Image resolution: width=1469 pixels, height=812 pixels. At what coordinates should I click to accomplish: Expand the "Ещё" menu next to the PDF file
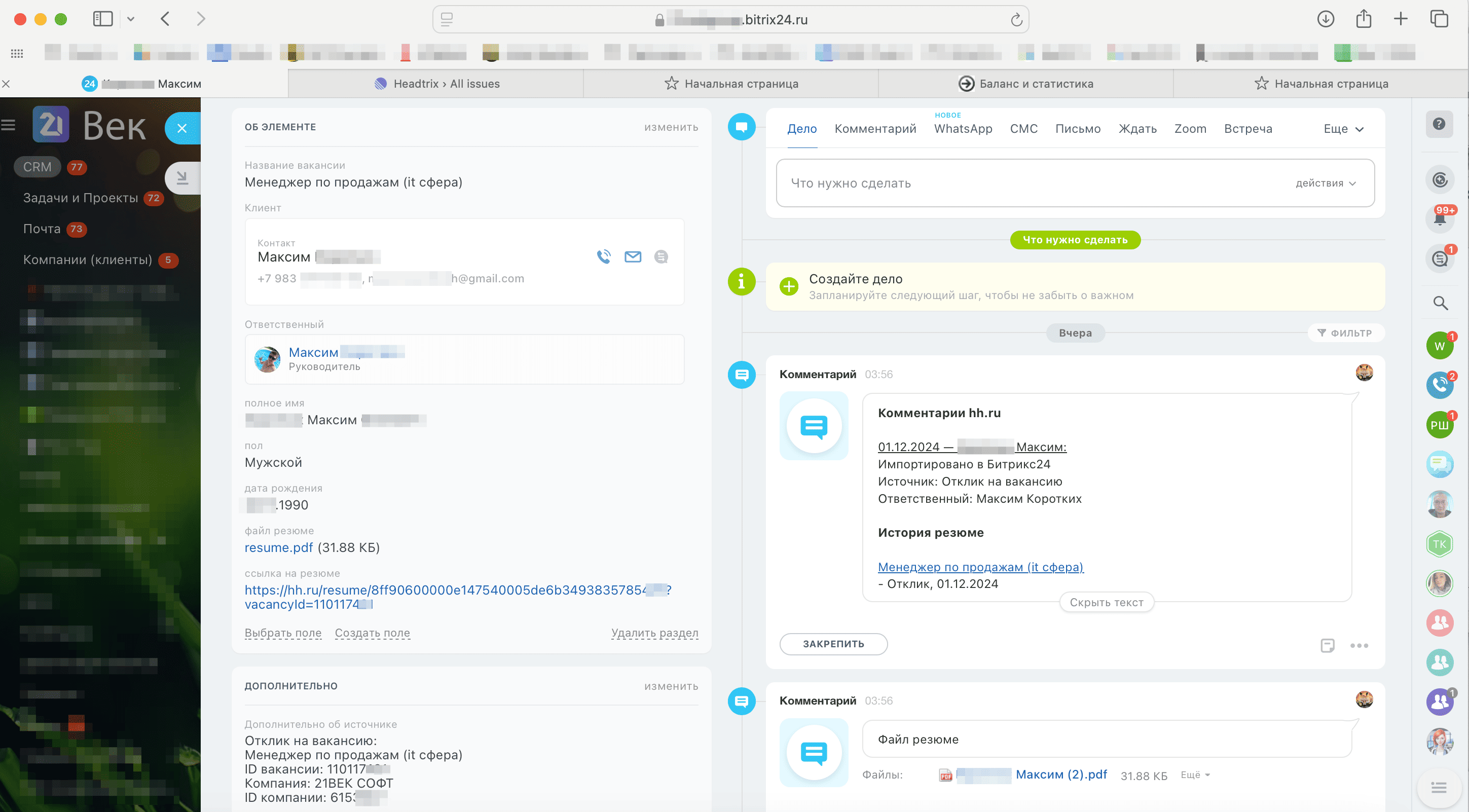pyautogui.click(x=1195, y=774)
